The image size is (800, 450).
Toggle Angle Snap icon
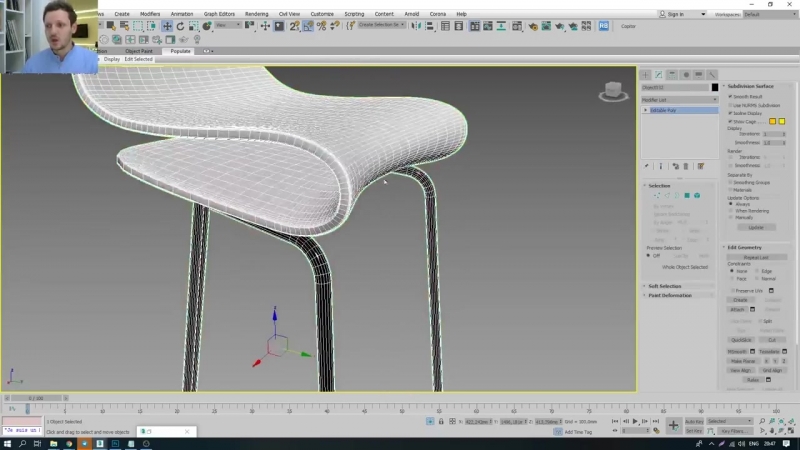[308, 26]
